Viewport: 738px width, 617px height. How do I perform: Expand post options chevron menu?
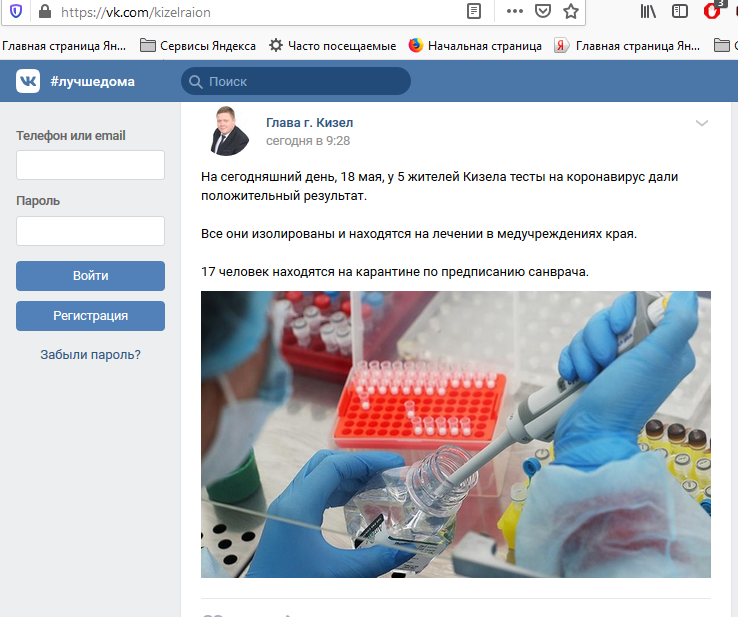point(702,123)
